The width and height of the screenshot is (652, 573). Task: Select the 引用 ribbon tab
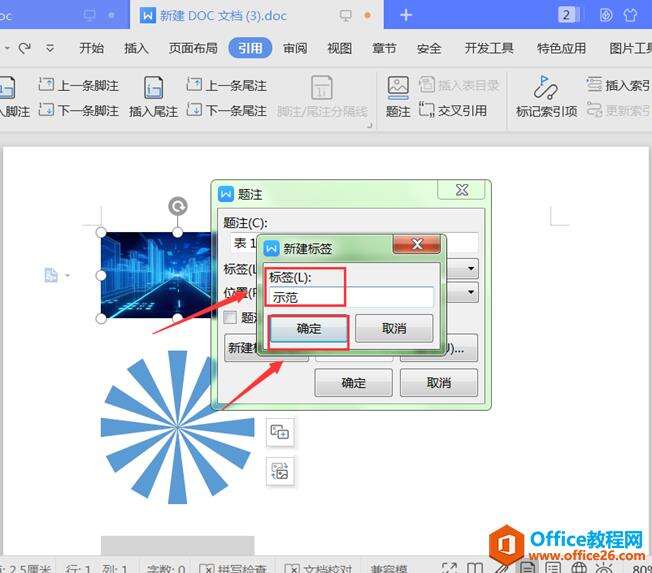[x=250, y=48]
